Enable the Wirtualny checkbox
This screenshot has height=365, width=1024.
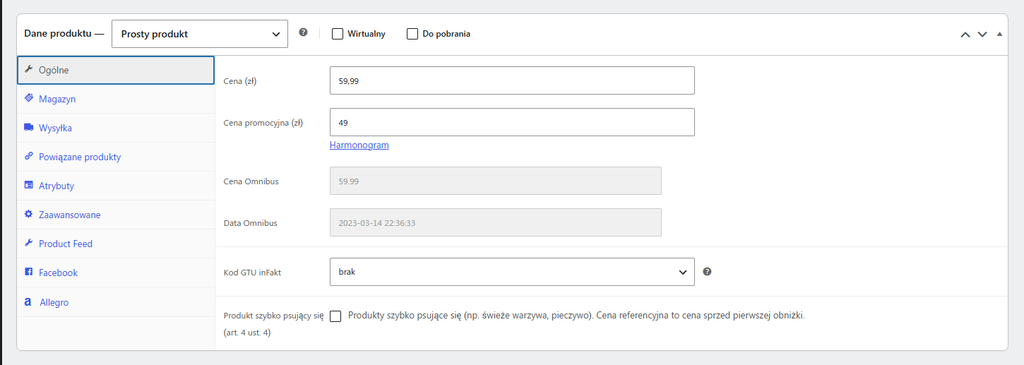click(x=337, y=34)
